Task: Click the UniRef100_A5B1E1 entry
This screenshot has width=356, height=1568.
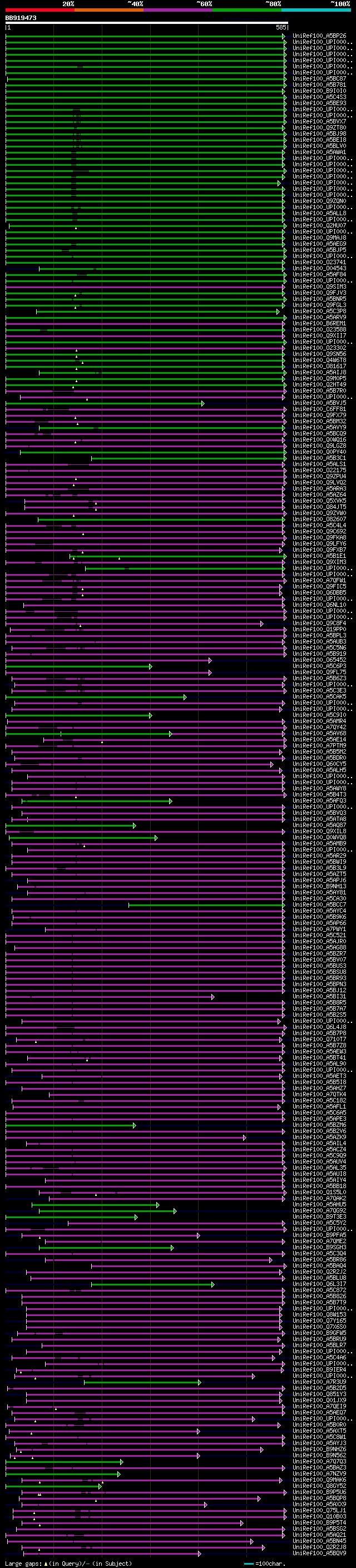Action: click(319, 556)
